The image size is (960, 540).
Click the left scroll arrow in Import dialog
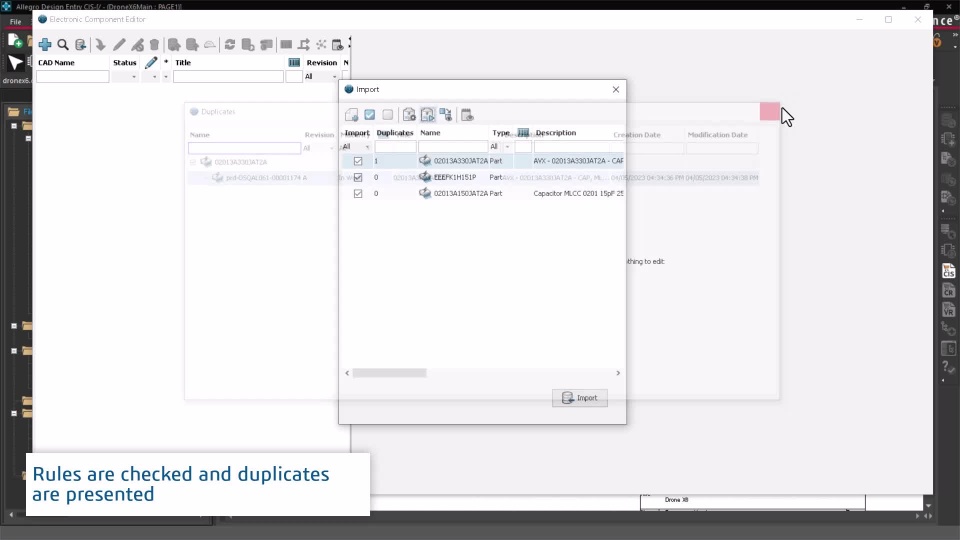click(347, 373)
